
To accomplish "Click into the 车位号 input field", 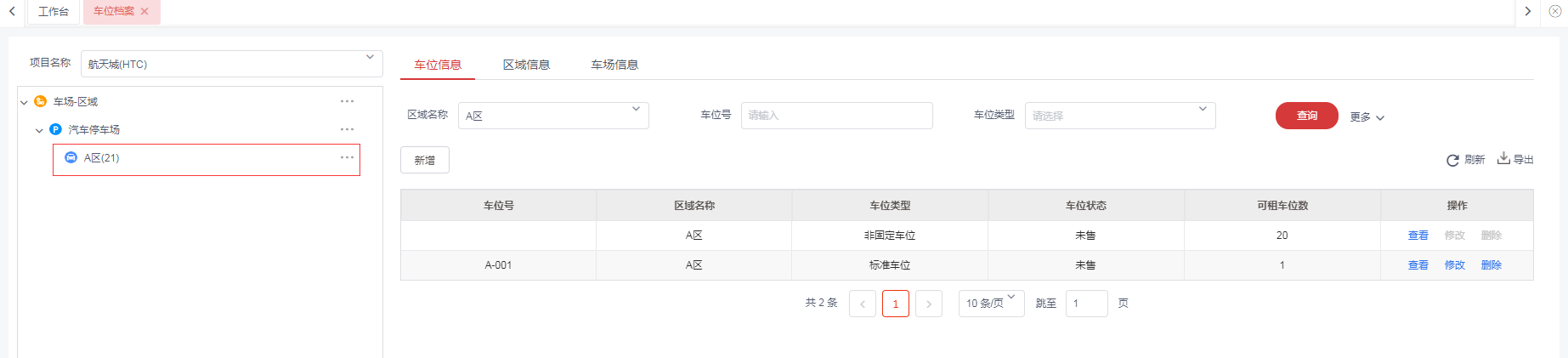I will tap(836, 116).
